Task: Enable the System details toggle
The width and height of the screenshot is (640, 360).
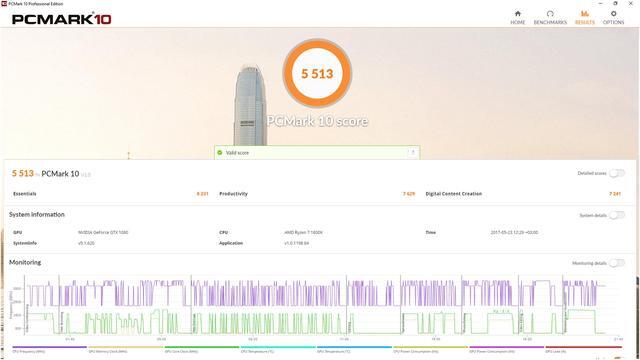Action: click(x=617, y=215)
